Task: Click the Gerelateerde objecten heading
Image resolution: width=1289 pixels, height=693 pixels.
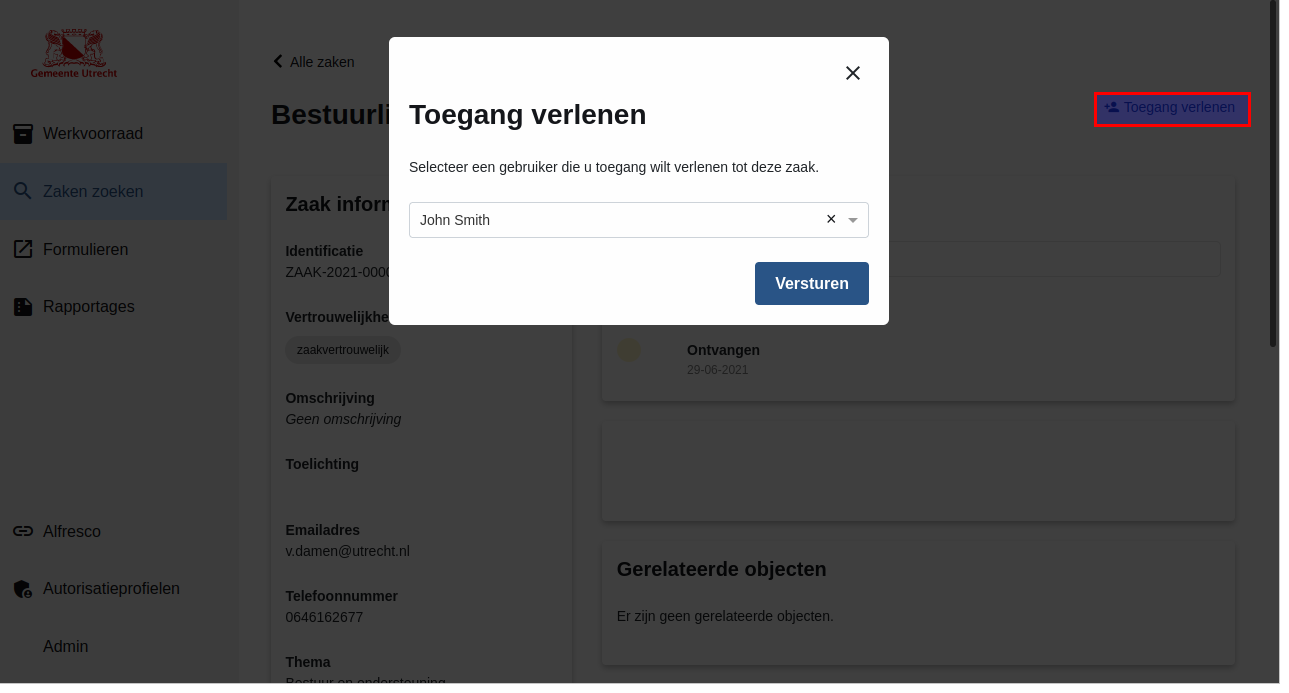Action: [722, 569]
